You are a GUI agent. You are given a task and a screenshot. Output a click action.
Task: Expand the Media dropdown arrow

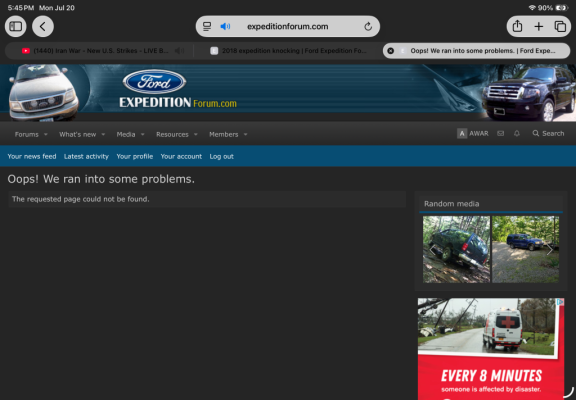tap(143, 134)
